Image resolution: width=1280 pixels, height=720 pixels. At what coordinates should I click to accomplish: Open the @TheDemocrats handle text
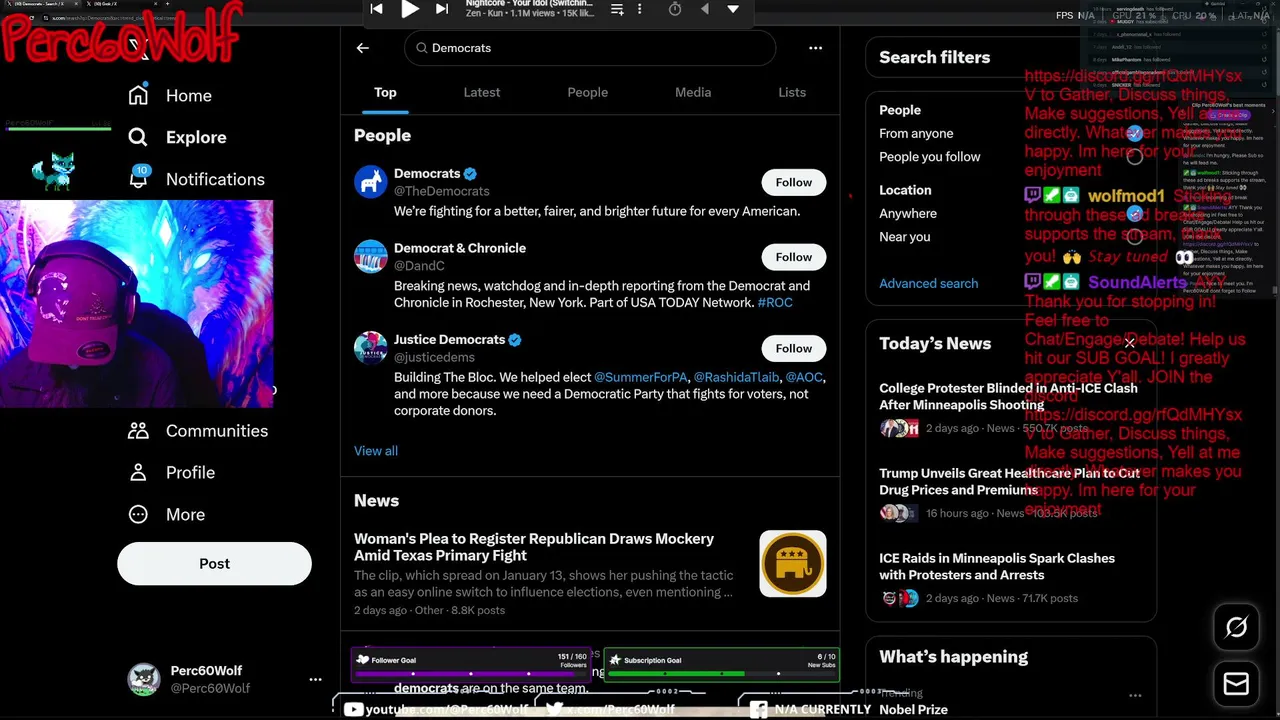442,191
